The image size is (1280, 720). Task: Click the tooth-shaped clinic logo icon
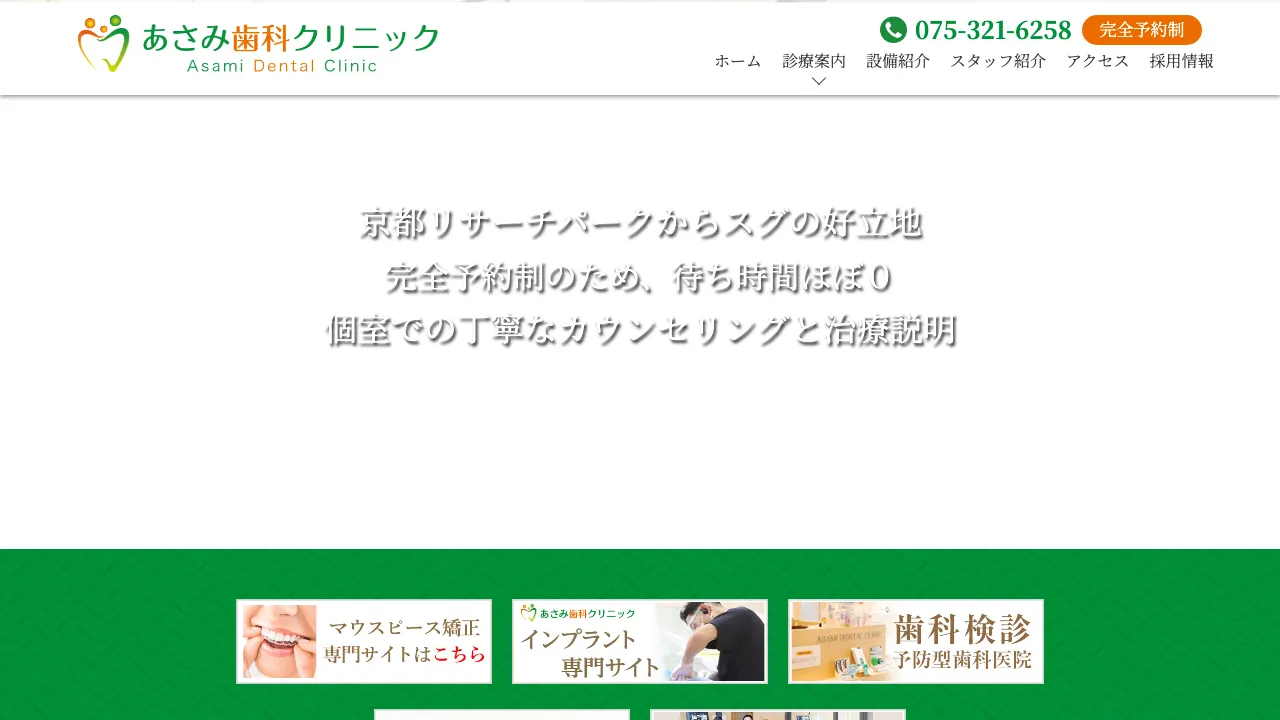(x=104, y=44)
